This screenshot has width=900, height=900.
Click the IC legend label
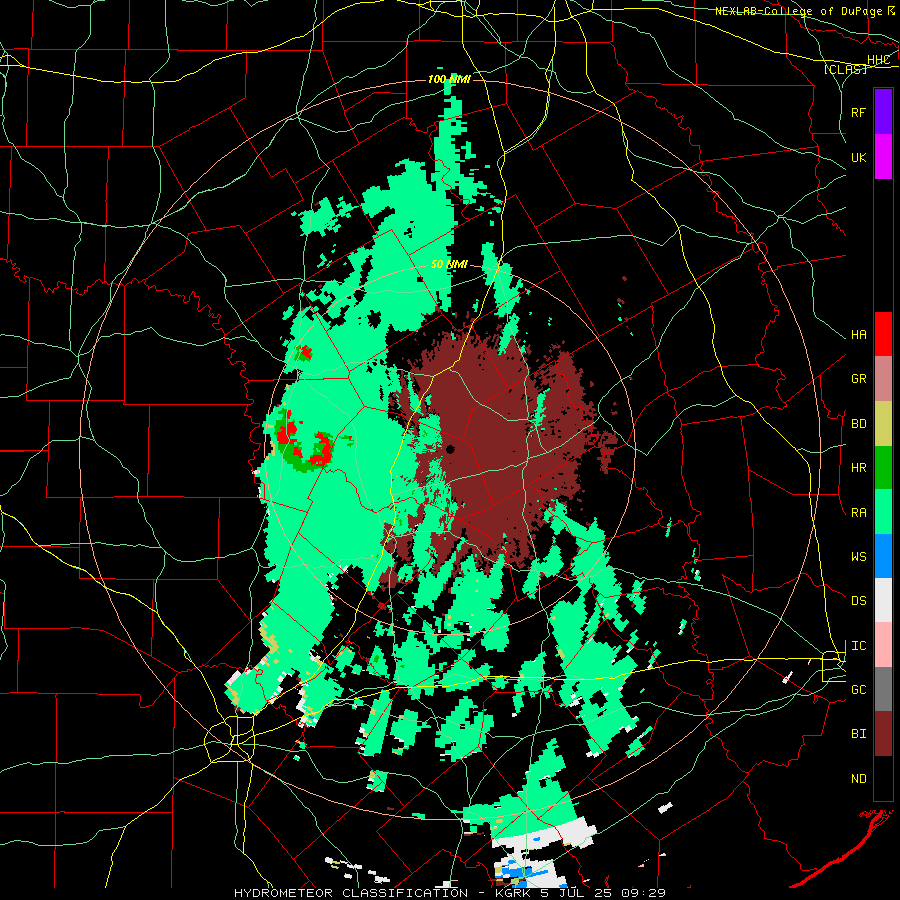click(x=858, y=646)
